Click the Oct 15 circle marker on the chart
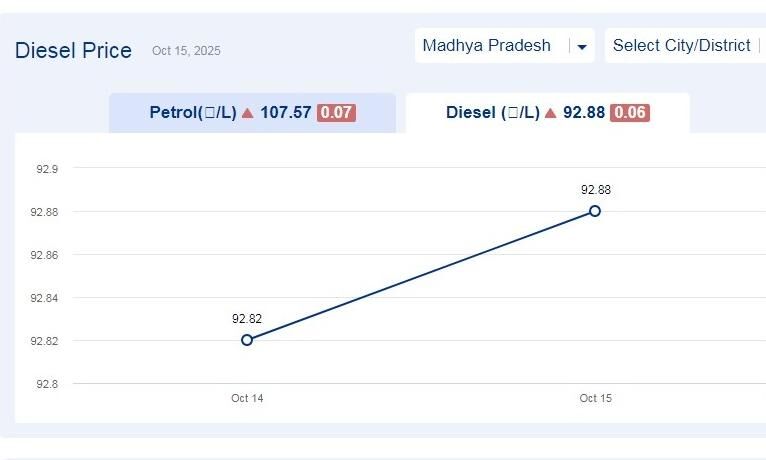Image resolution: width=766 pixels, height=460 pixels. [x=595, y=211]
